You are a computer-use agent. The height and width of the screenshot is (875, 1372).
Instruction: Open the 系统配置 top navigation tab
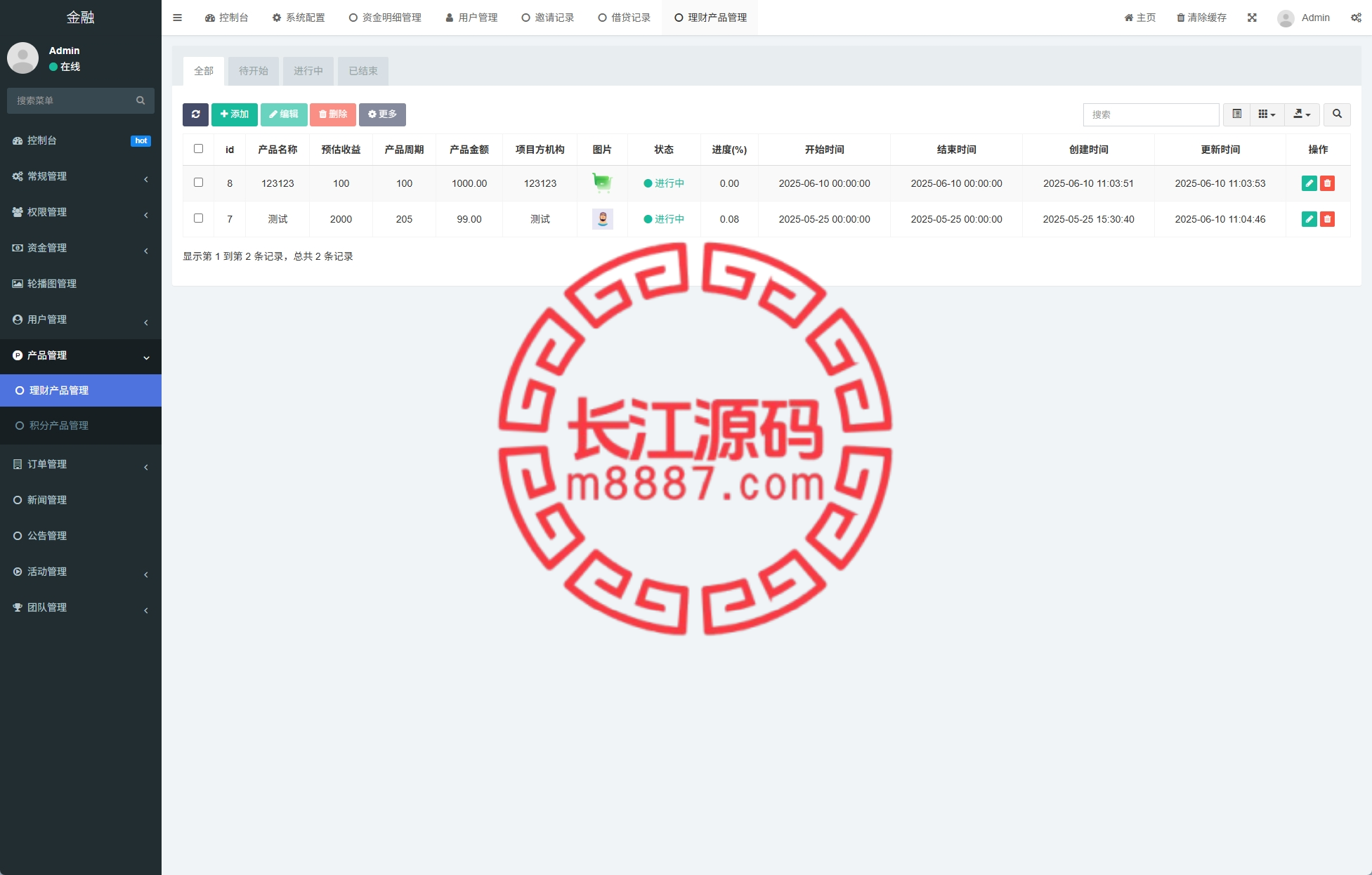pyautogui.click(x=299, y=18)
